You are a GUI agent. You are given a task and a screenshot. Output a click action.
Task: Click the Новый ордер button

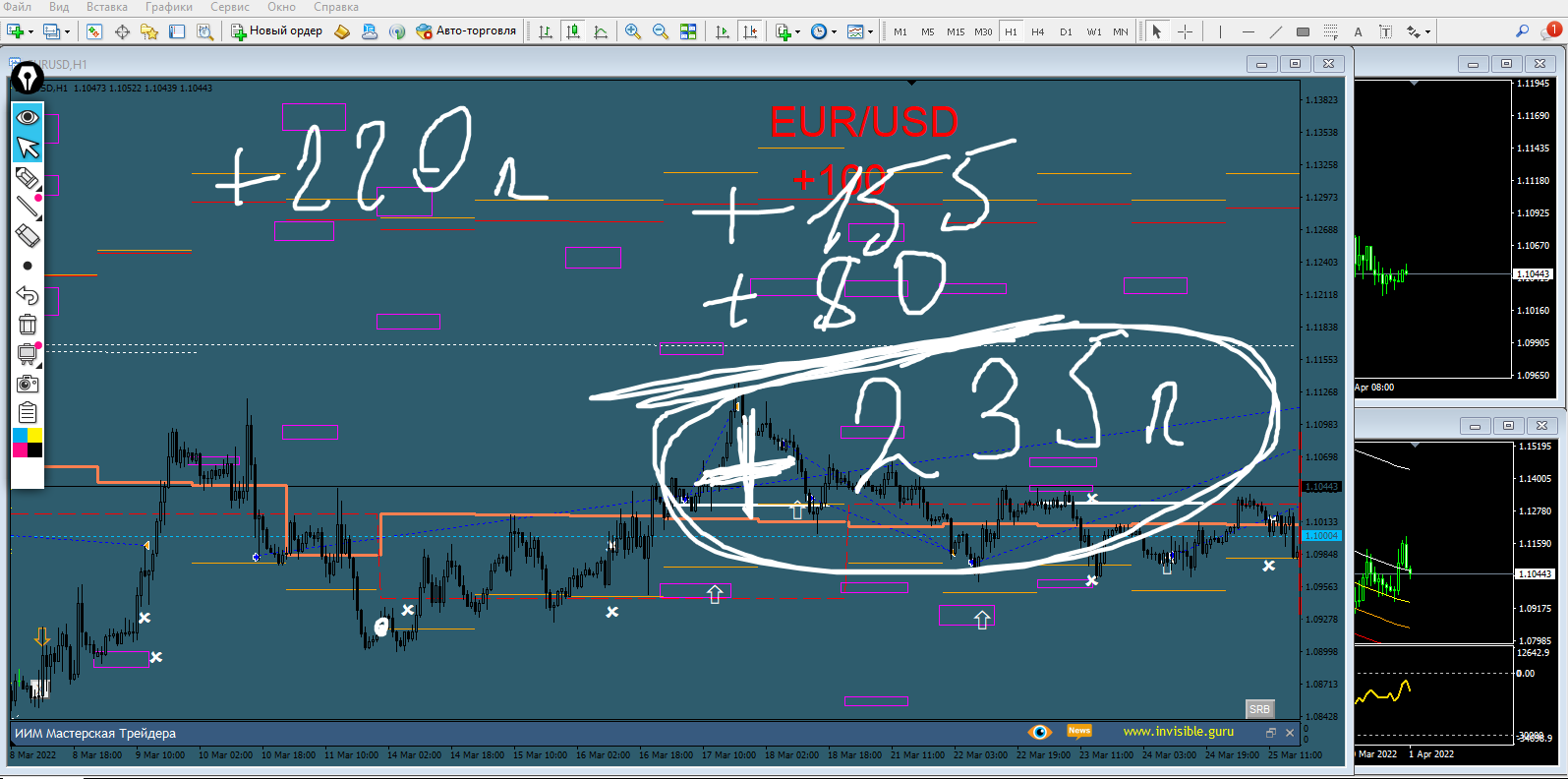pyautogui.click(x=276, y=31)
